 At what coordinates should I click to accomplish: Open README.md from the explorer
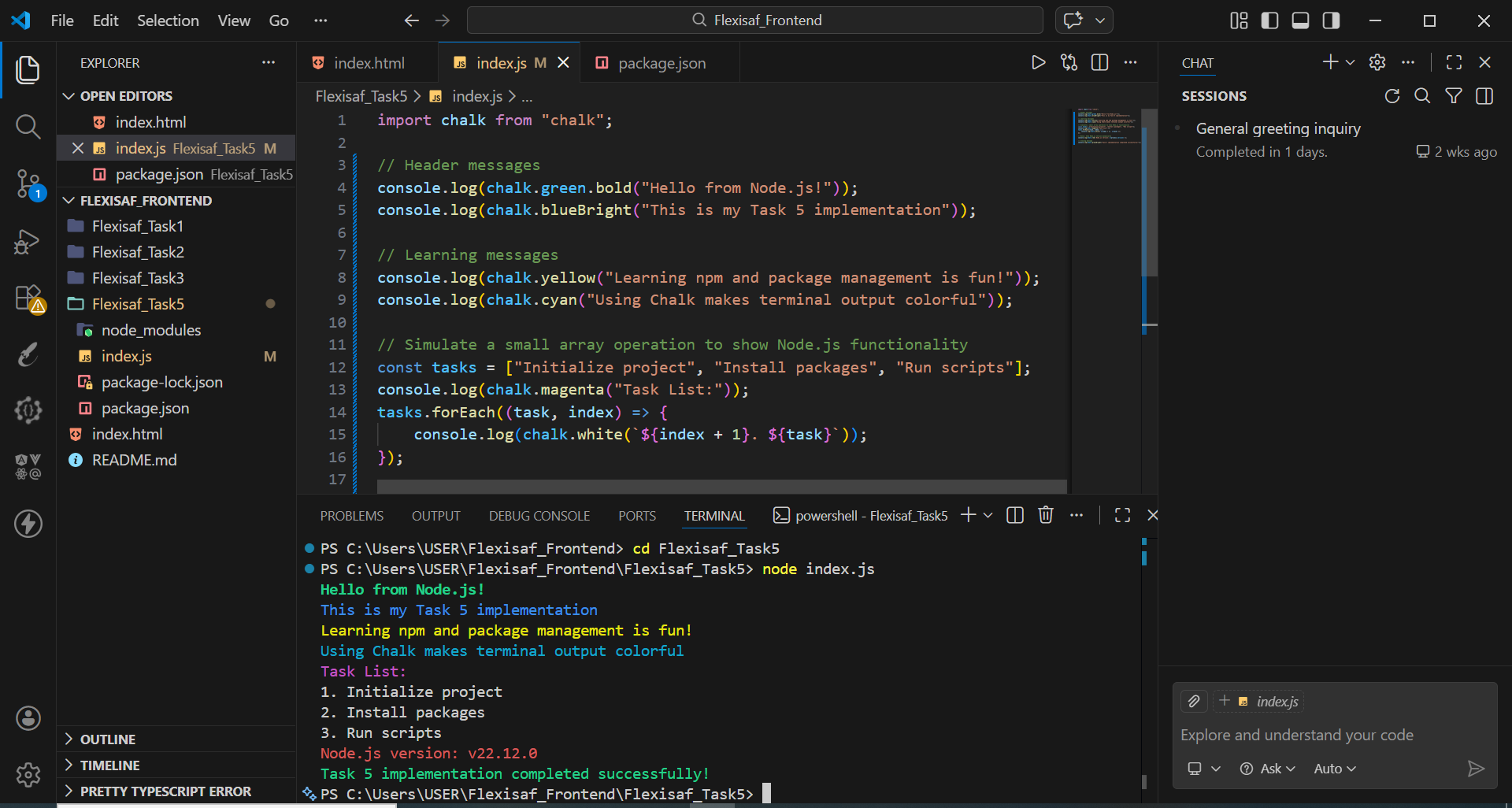(x=134, y=460)
